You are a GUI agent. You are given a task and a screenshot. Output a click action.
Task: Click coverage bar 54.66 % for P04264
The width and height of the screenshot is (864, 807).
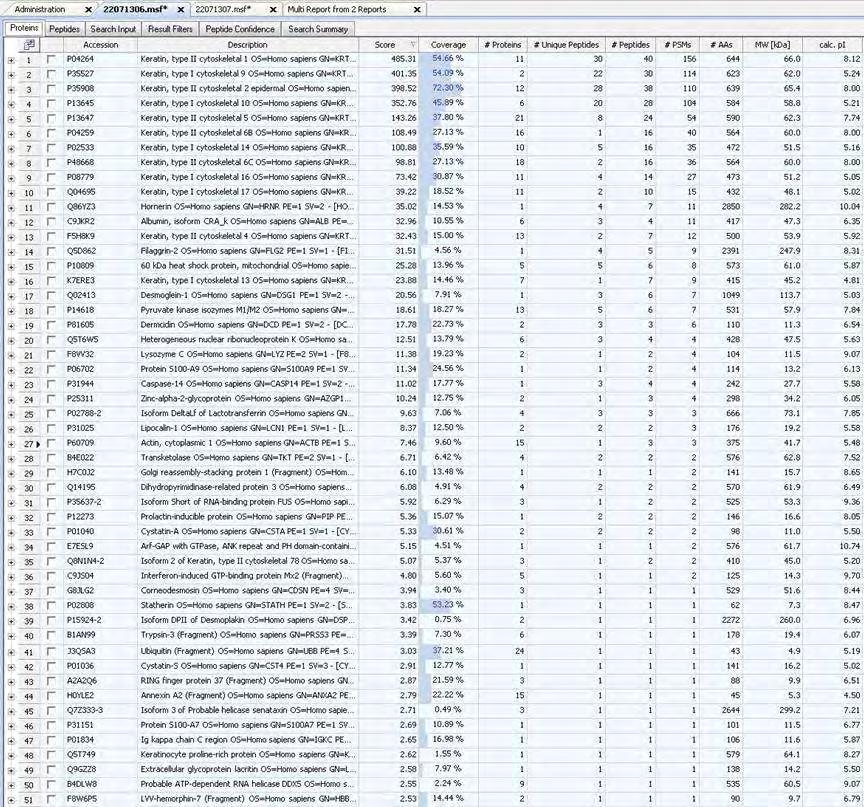(x=448, y=58)
